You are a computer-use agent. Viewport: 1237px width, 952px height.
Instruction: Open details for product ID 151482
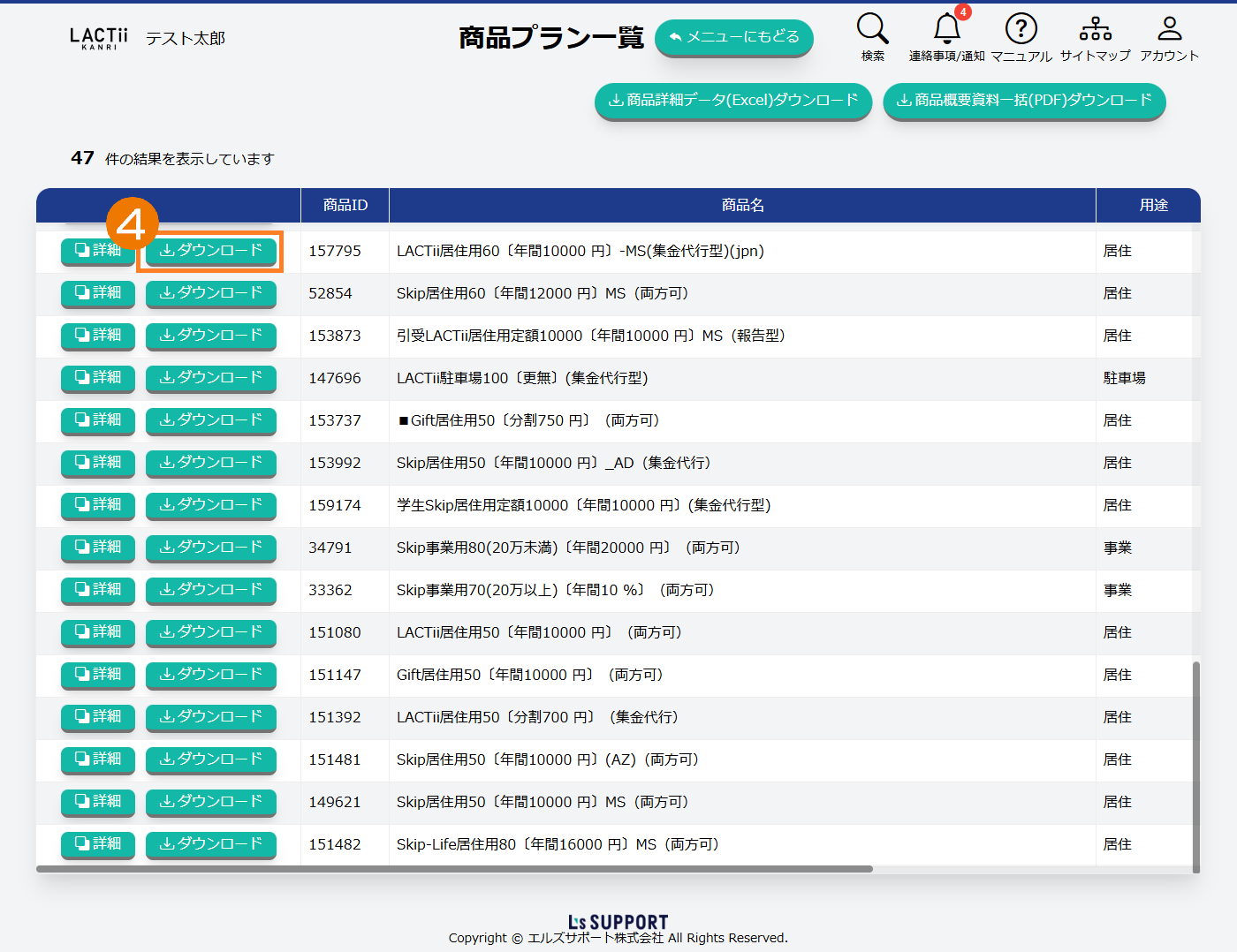point(98,844)
